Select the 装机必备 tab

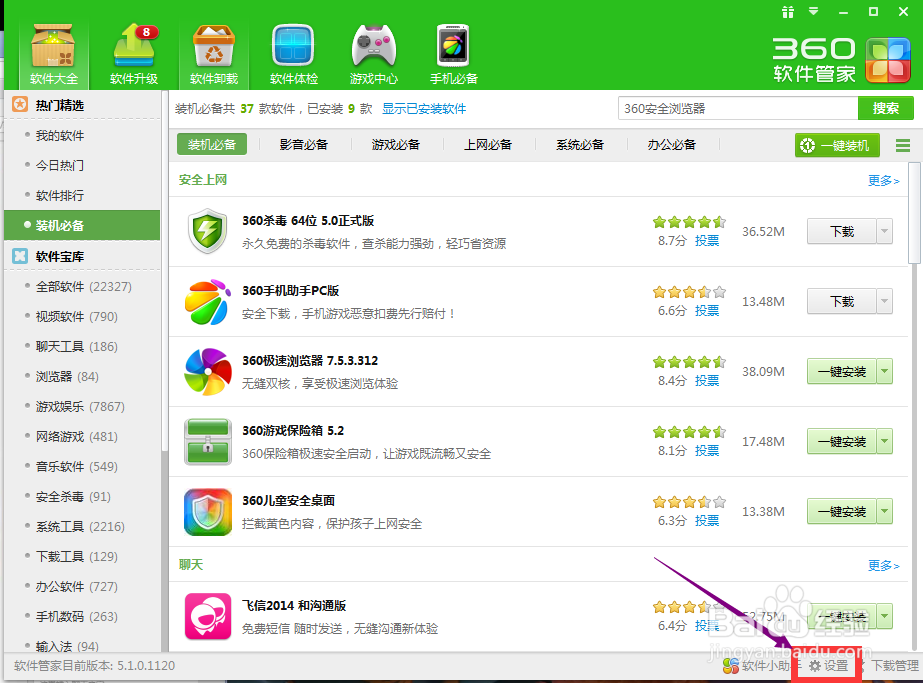(x=212, y=144)
